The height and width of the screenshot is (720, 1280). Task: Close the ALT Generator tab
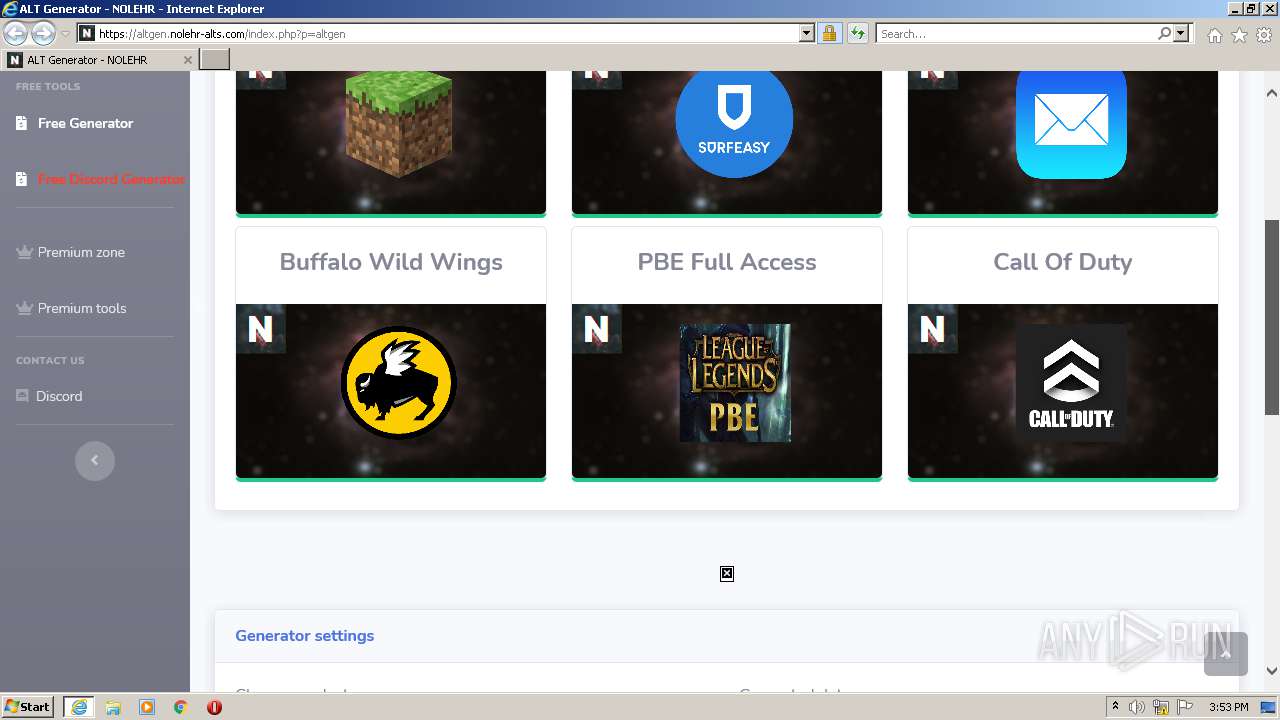[187, 60]
